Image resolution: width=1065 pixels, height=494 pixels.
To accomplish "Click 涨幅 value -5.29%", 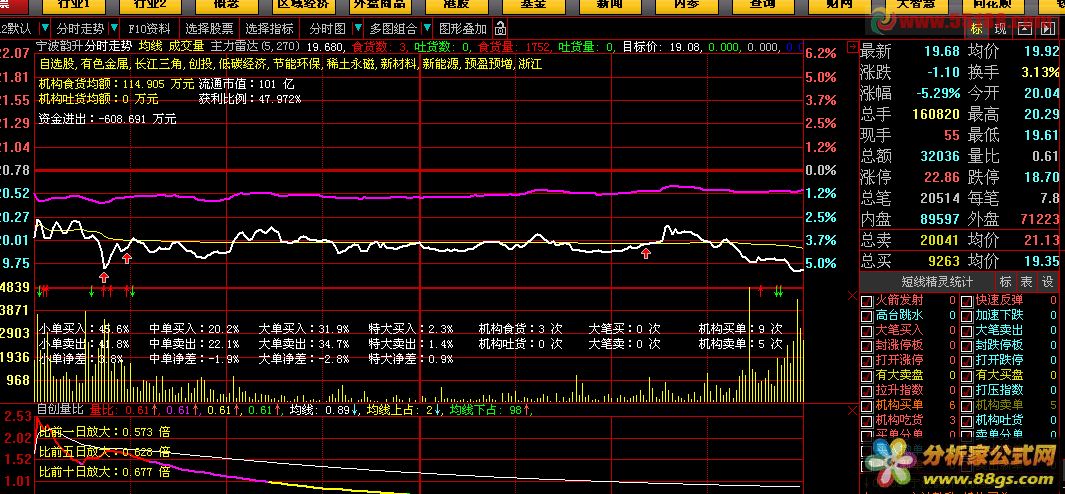I will pos(936,93).
